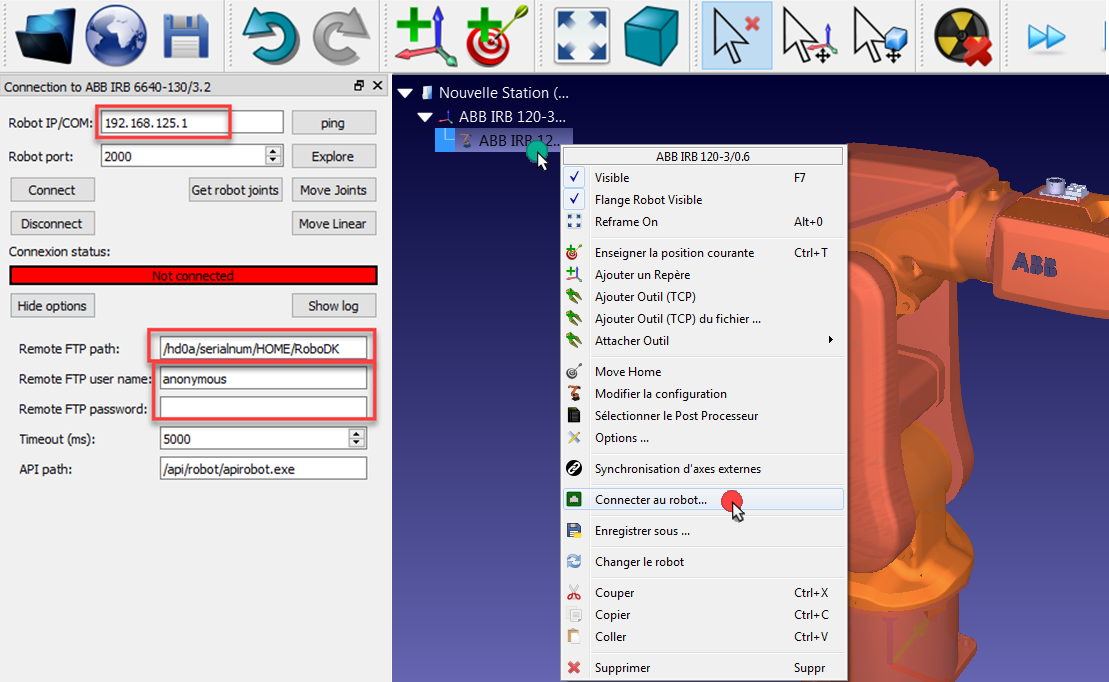Close the Connection to ABB IRB panel
Image resolution: width=1109 pixels, height=682 pixels.
(378, 86)
